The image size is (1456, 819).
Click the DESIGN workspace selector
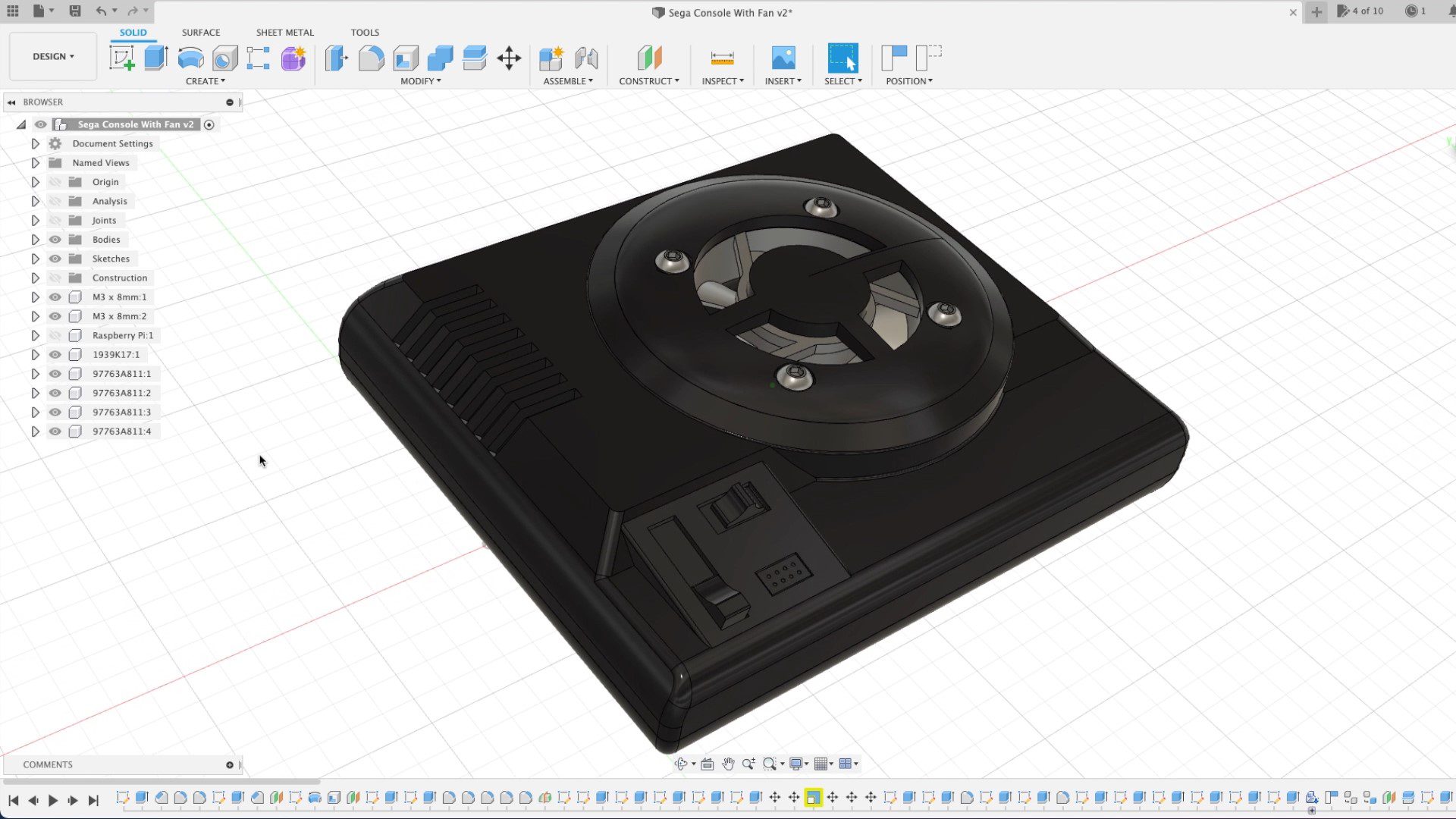[52, 55]
